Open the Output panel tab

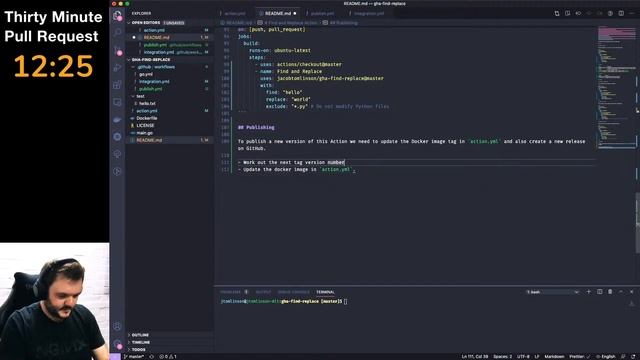click(x=263, y=292)
